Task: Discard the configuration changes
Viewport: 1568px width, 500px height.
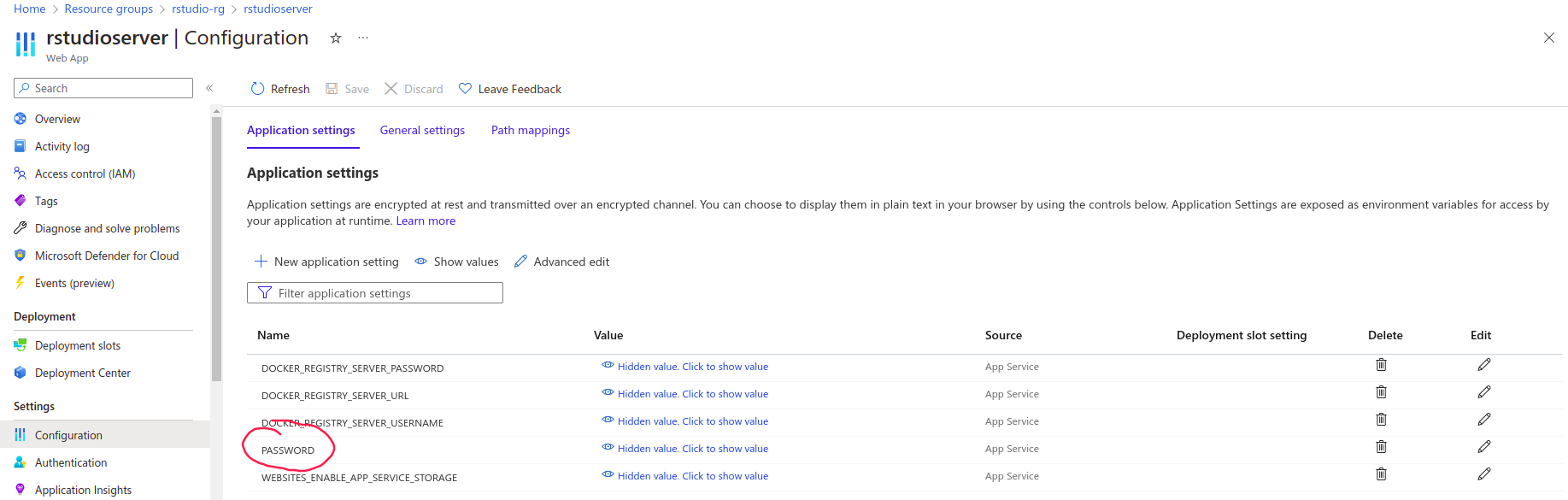Action: point(414,89)
